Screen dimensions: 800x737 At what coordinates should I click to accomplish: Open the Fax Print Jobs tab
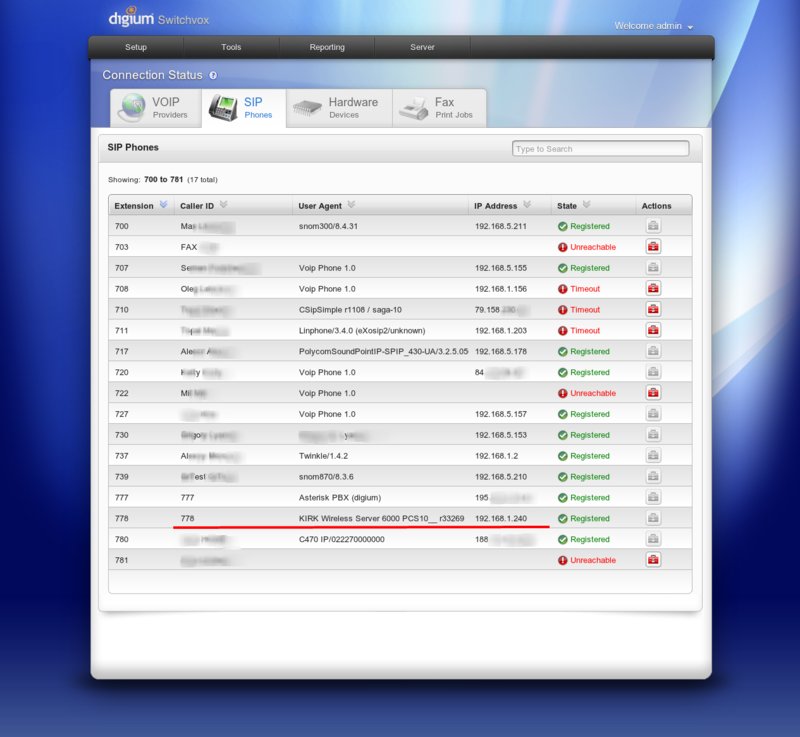pos(439,108)
